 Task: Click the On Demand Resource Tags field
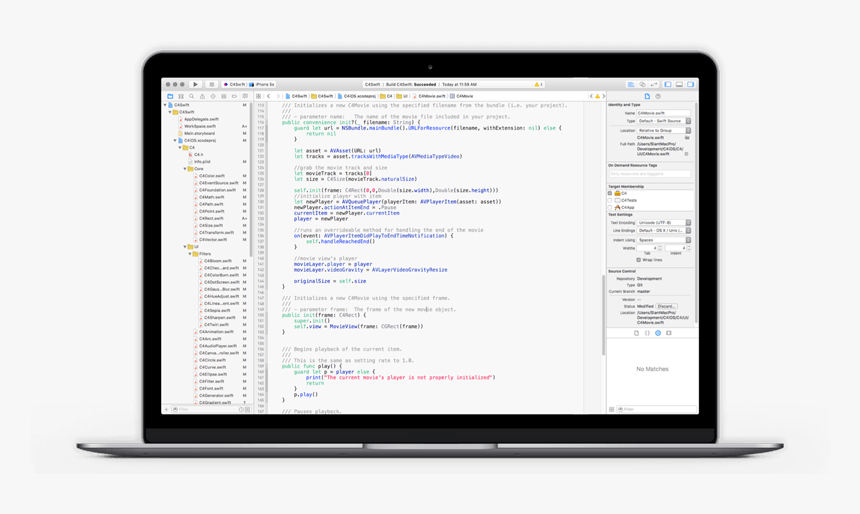(x=649, y=174)
